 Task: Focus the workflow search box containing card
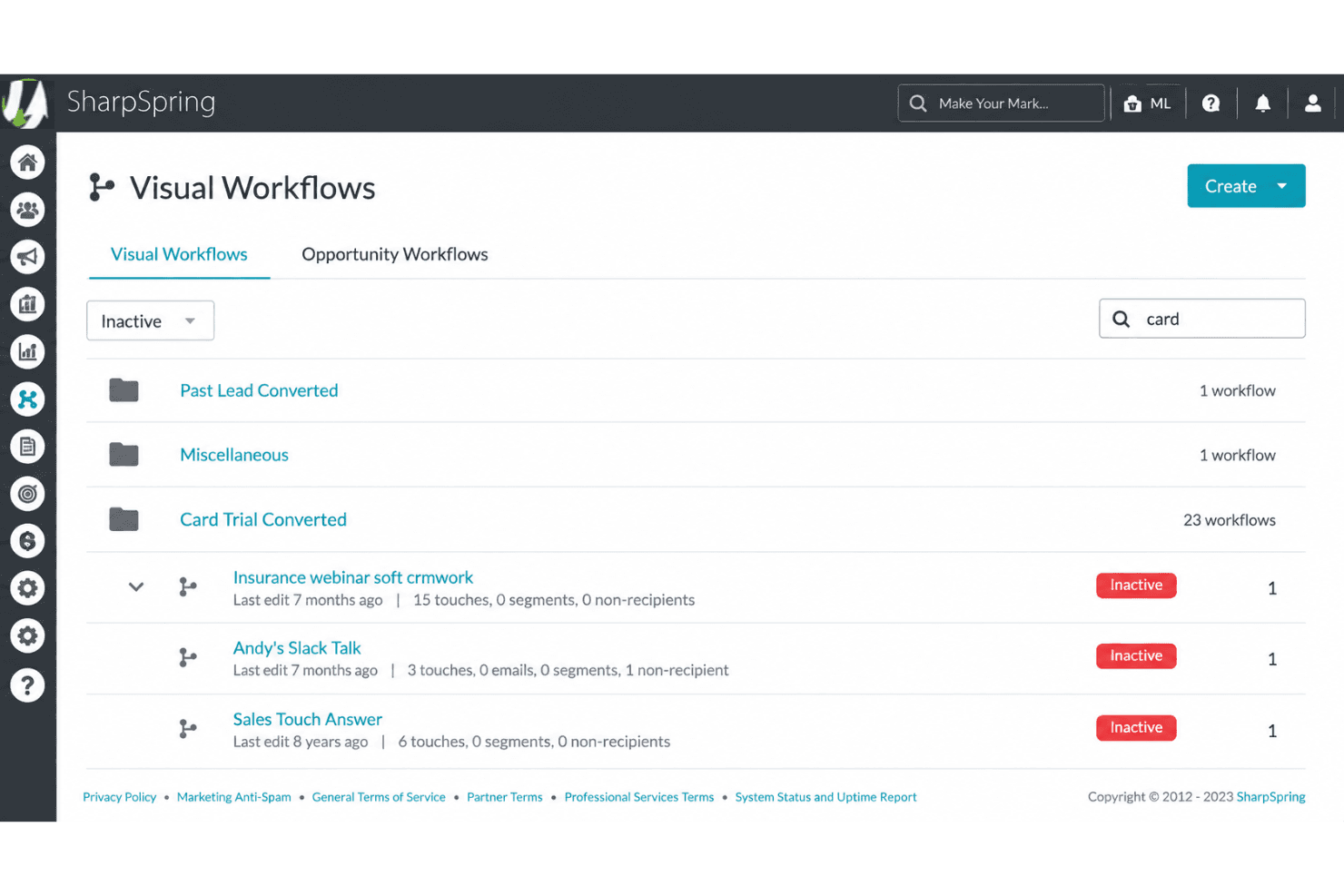[x=1202, y=319]
